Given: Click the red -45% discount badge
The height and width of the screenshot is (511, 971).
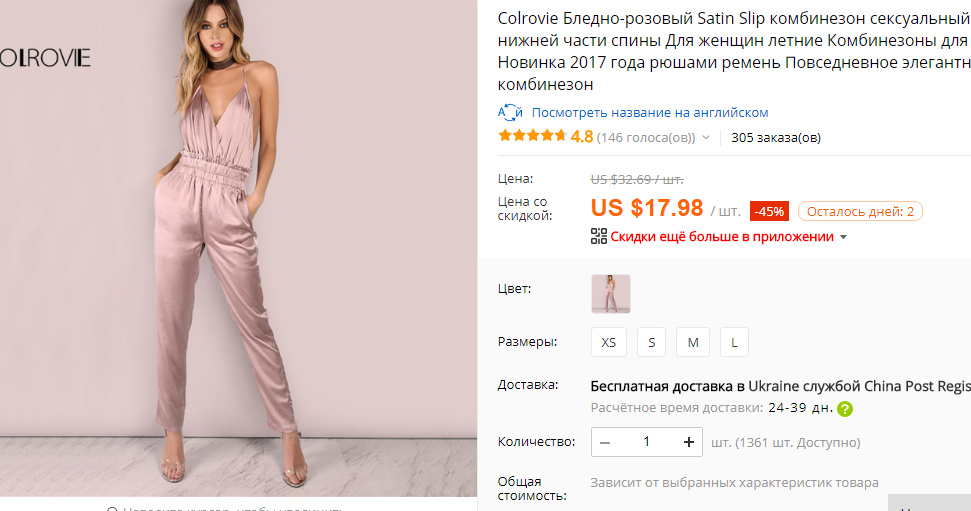Looking at the screenshot, I should (769, 211).
